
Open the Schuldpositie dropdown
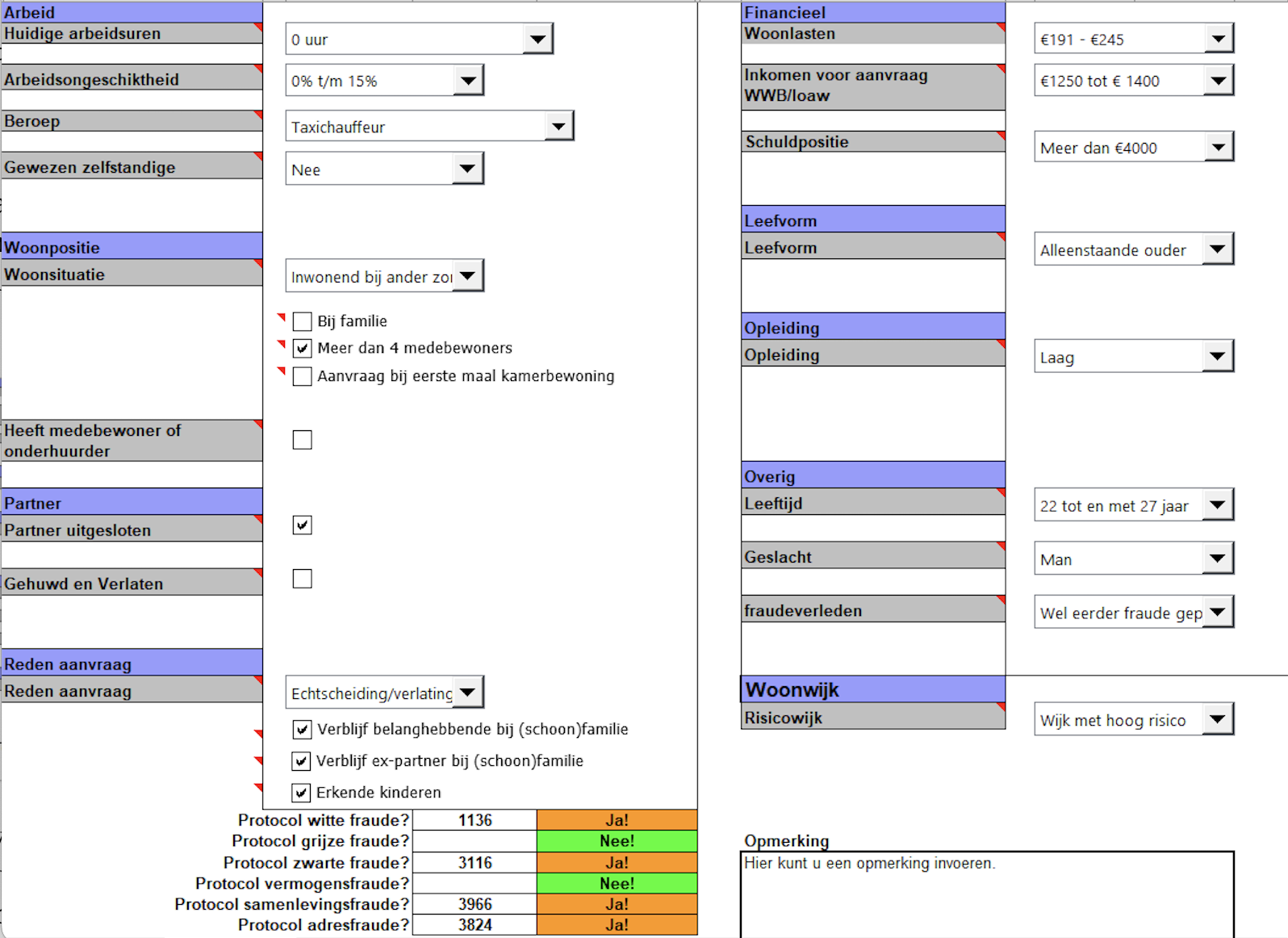(1219, 148)
